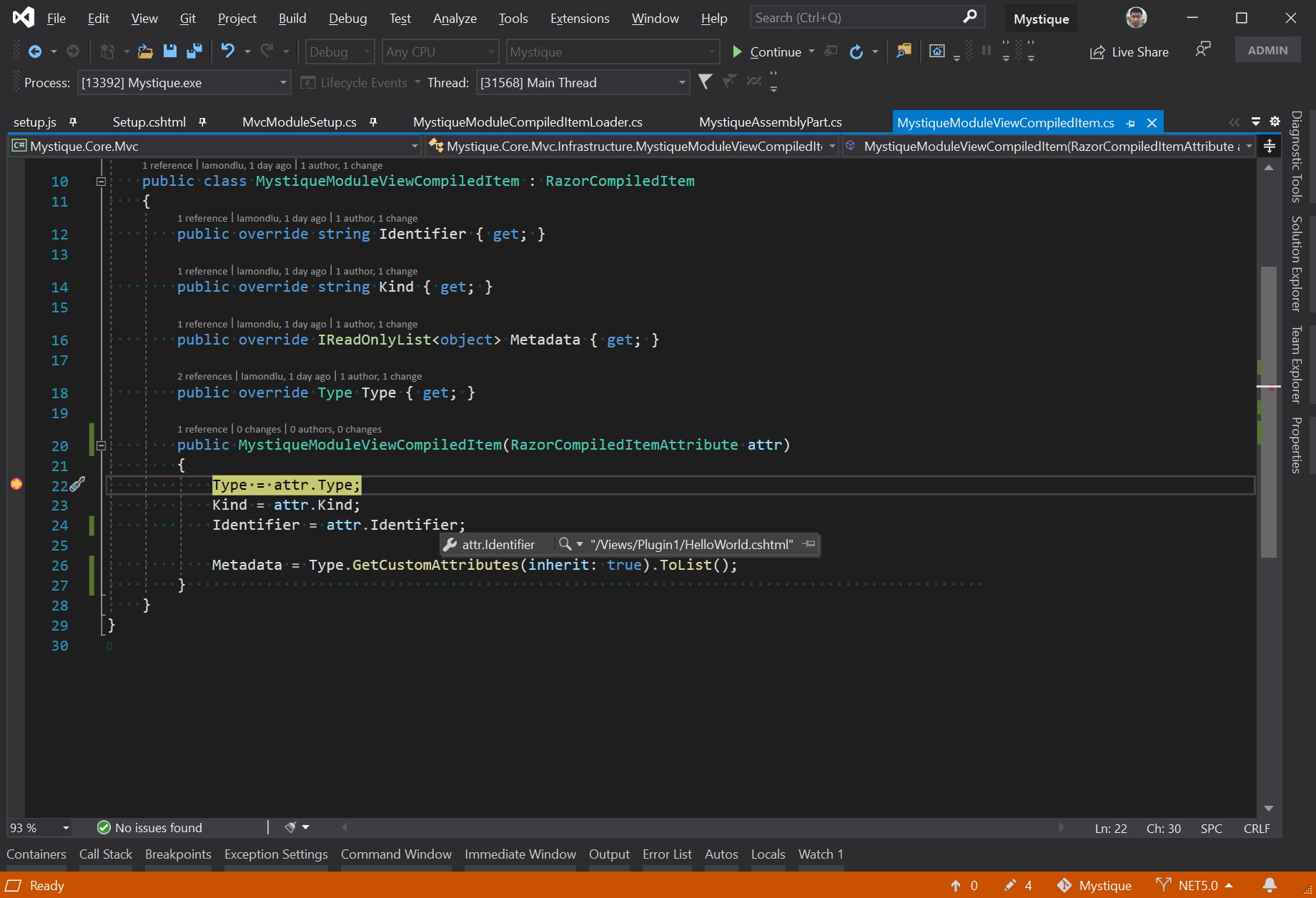
Task: Open the Analyze menu
Action: pyautogui.click(x=455, y=19)
